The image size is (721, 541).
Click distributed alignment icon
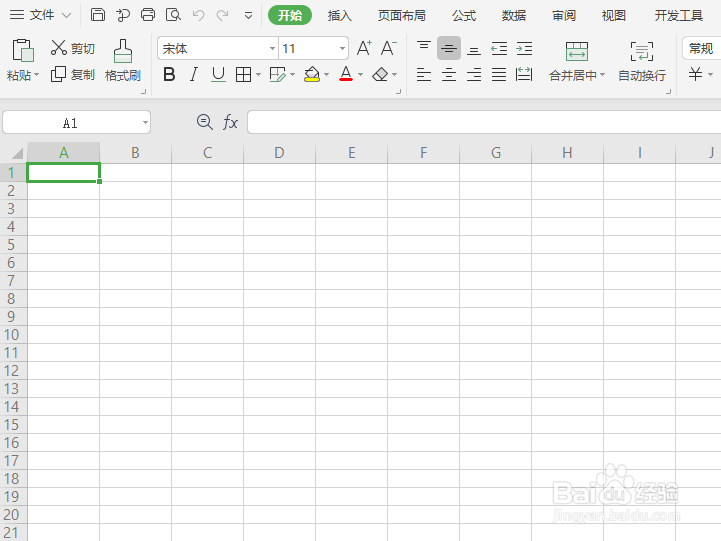(524, 74)
